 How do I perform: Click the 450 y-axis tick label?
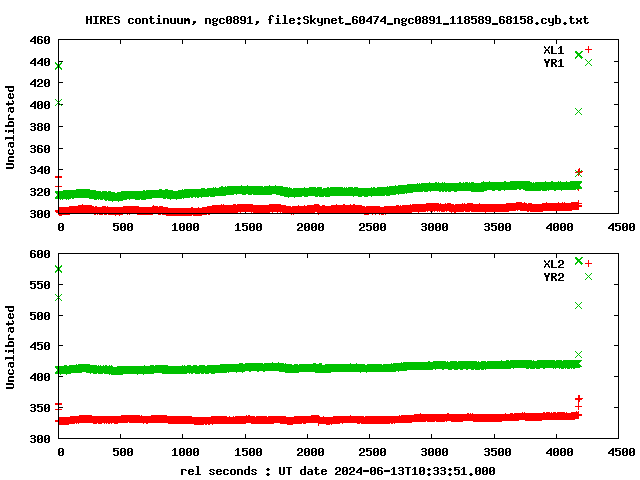click(40, 346)
